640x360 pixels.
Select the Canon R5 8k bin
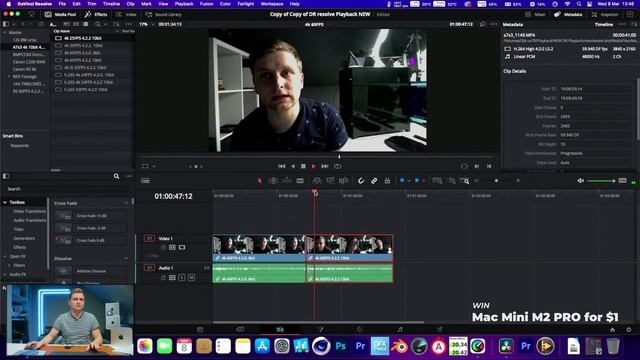tap(25, 69)
